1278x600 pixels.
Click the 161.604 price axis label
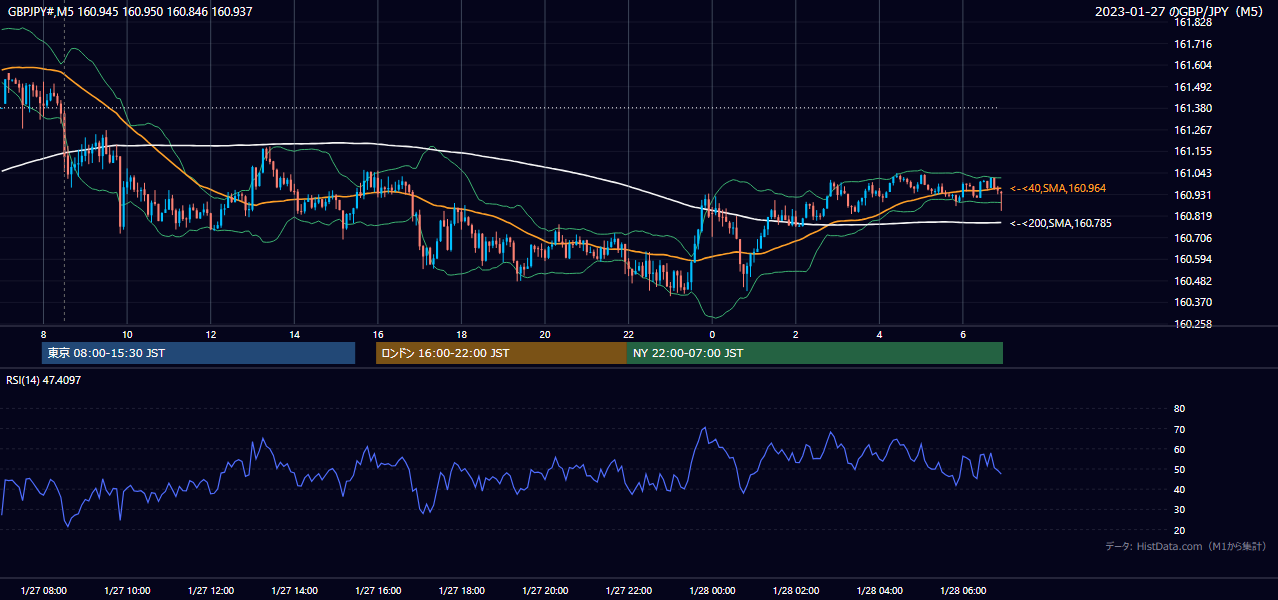1192,65
